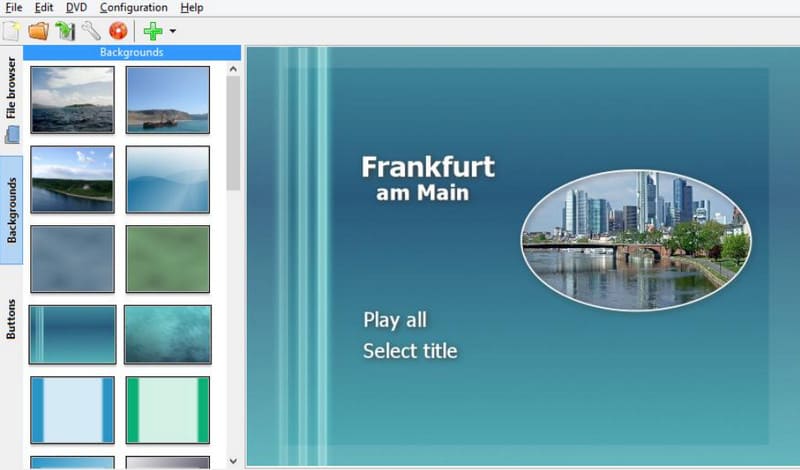Select the Frankfurt skyline oval image
Image resolution: width=800 pixels, height=470 pixels.
(636, 237)
